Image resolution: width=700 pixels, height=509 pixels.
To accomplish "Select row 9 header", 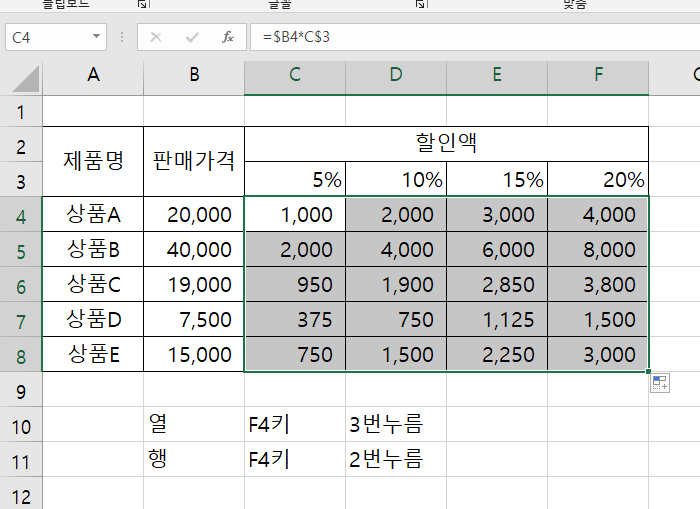I will pos(21,389).
